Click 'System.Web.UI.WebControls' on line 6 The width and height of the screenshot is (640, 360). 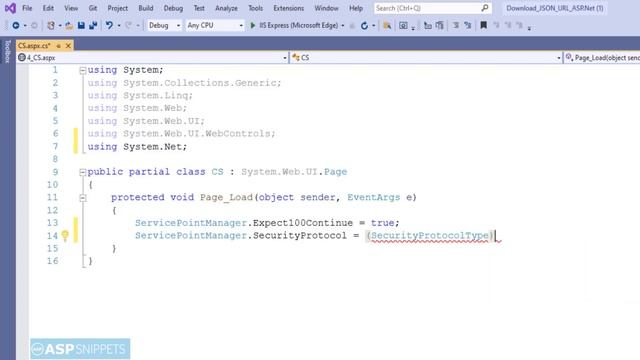tap(197, 133)
